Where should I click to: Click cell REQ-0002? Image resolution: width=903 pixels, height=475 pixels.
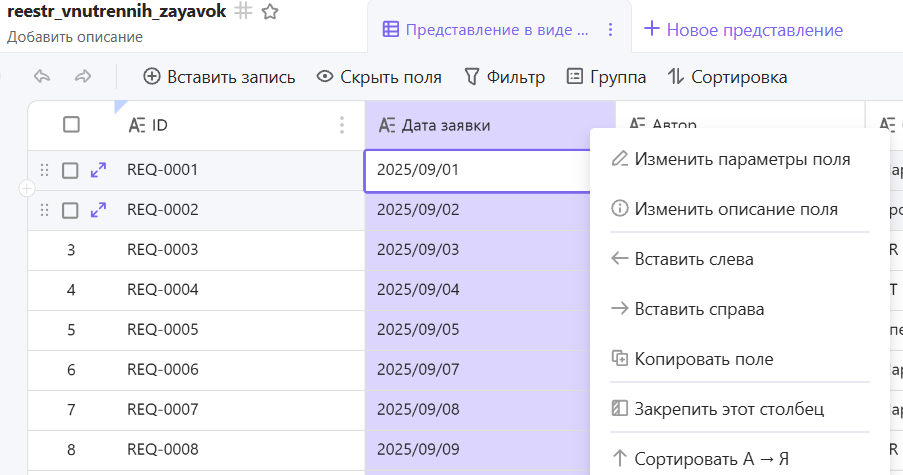click(x=240, y=210)
